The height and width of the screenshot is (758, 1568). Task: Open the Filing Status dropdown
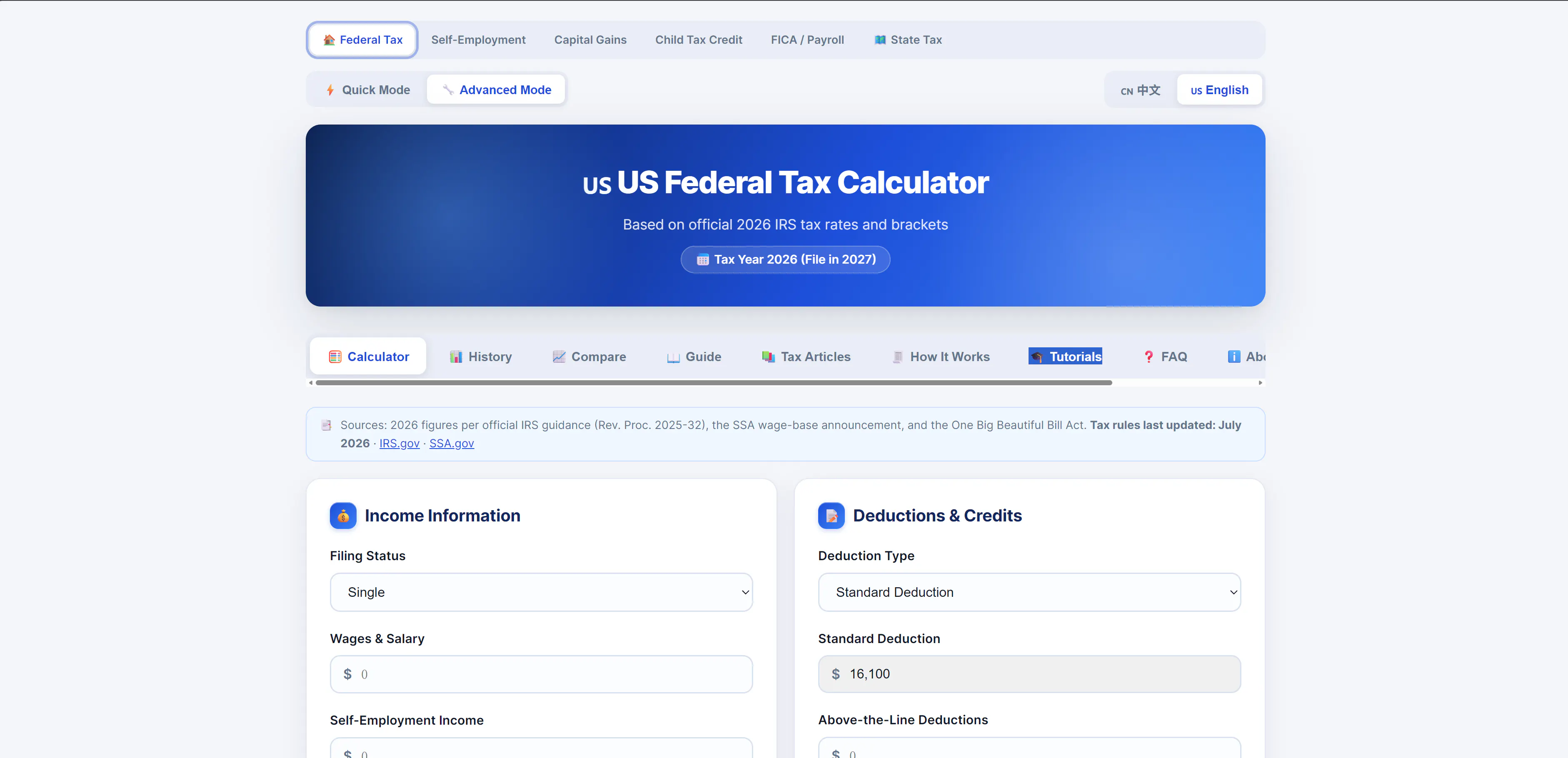click(541, 592)
